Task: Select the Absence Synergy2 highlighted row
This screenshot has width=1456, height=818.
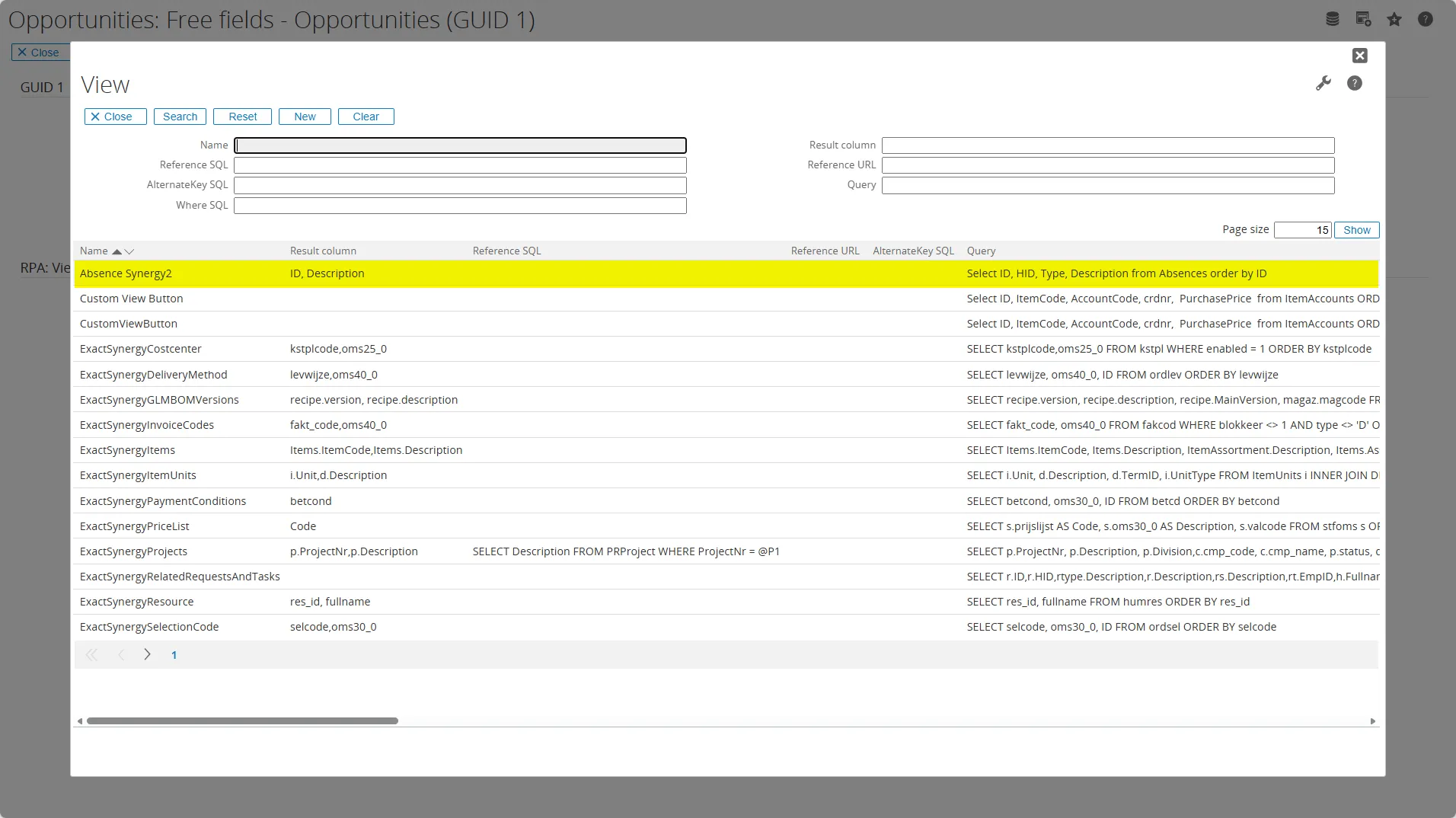Action: coord(126,273)
